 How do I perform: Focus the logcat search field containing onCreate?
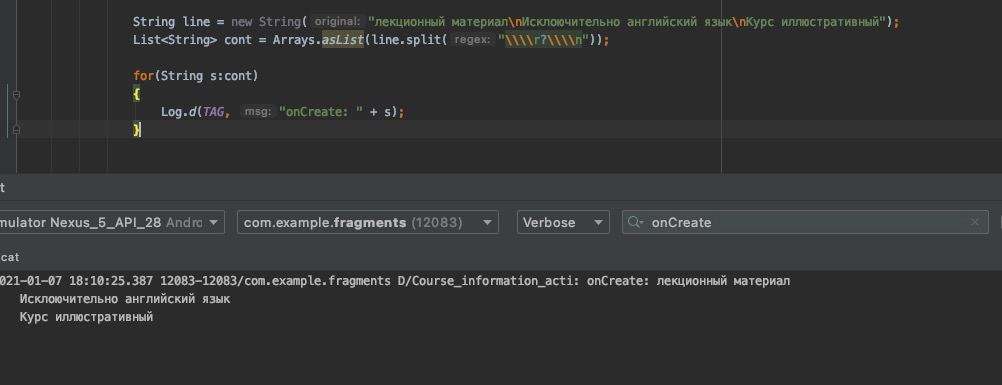(805, 223)
